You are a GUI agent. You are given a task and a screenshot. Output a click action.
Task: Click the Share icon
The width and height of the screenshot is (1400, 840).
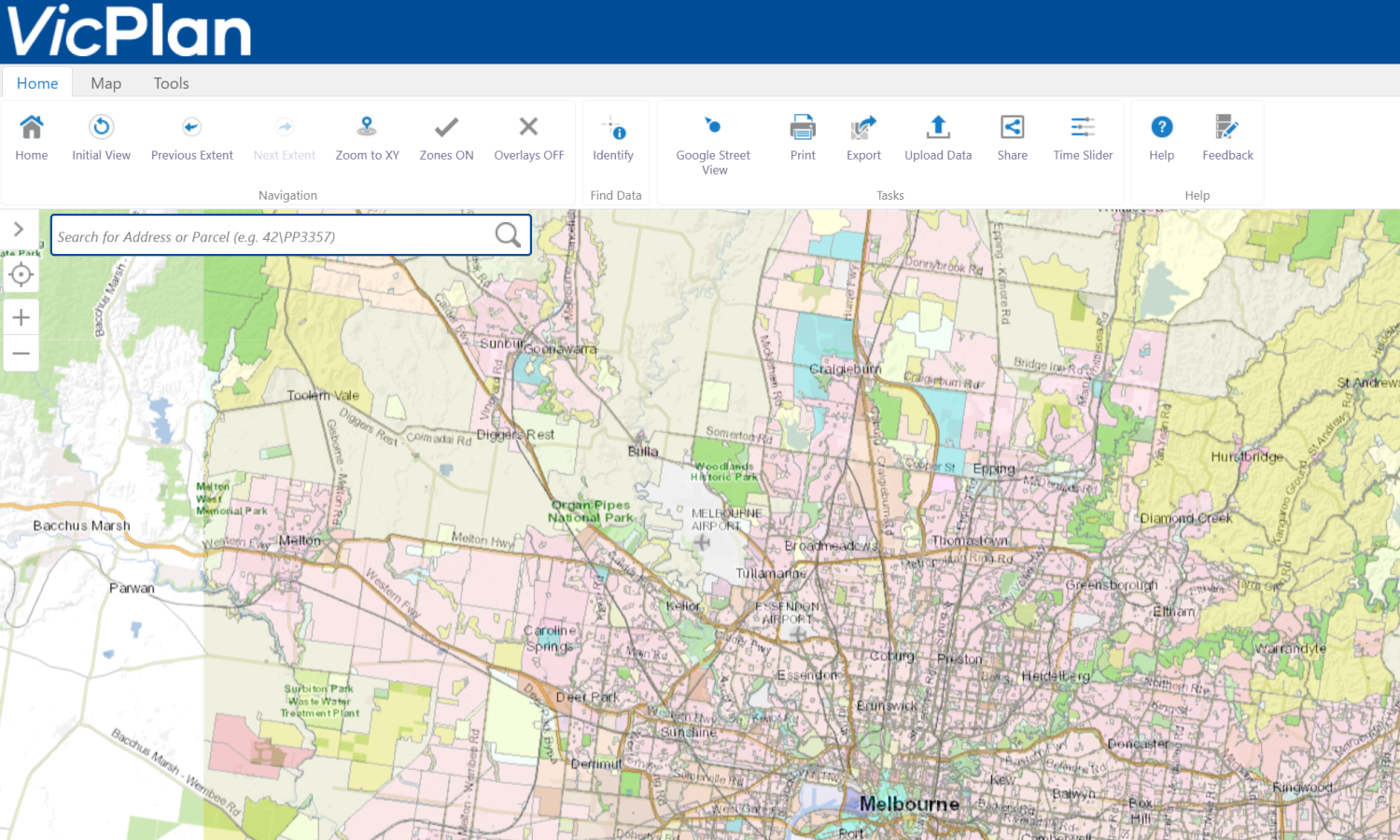click(x=1012, y=127)
